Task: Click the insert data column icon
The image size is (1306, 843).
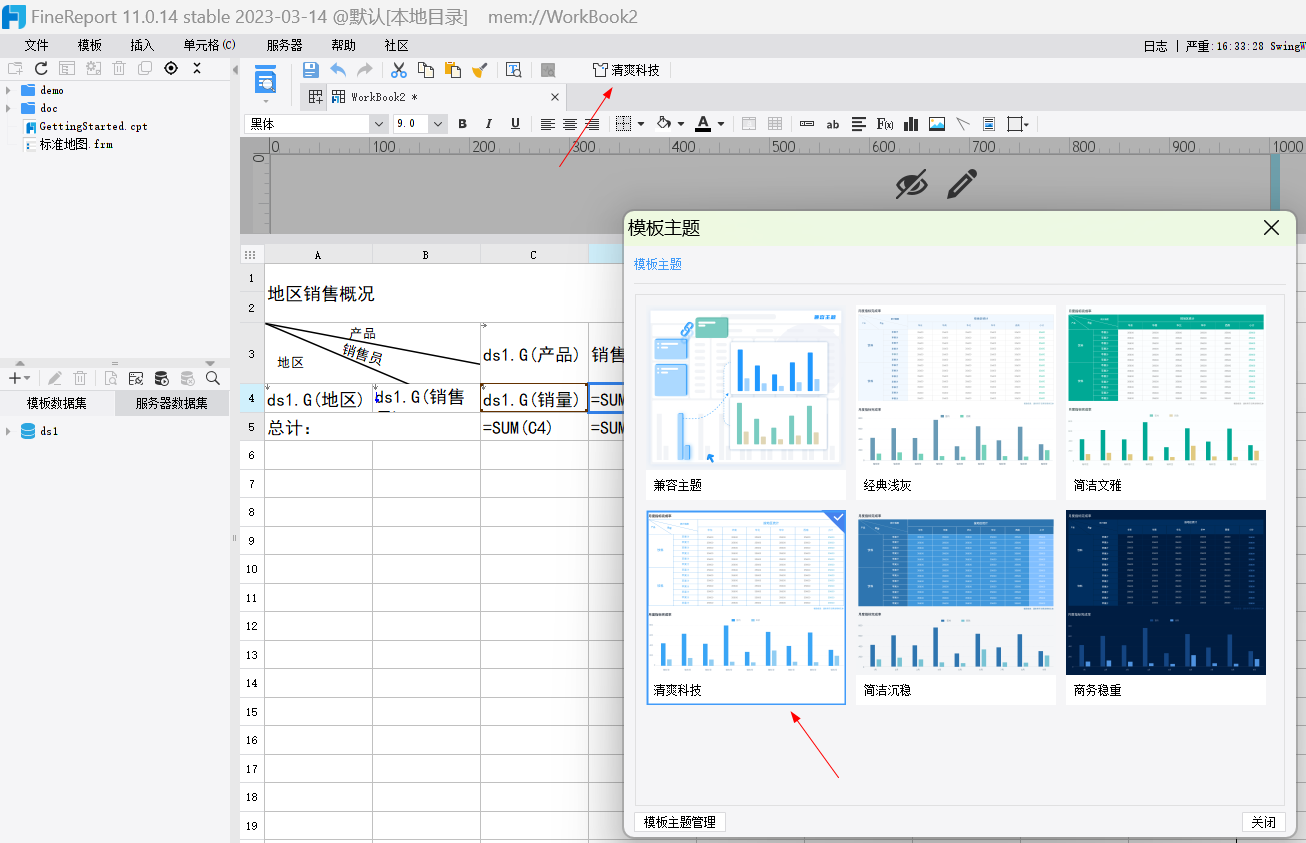Action: [x=806, y=124]
